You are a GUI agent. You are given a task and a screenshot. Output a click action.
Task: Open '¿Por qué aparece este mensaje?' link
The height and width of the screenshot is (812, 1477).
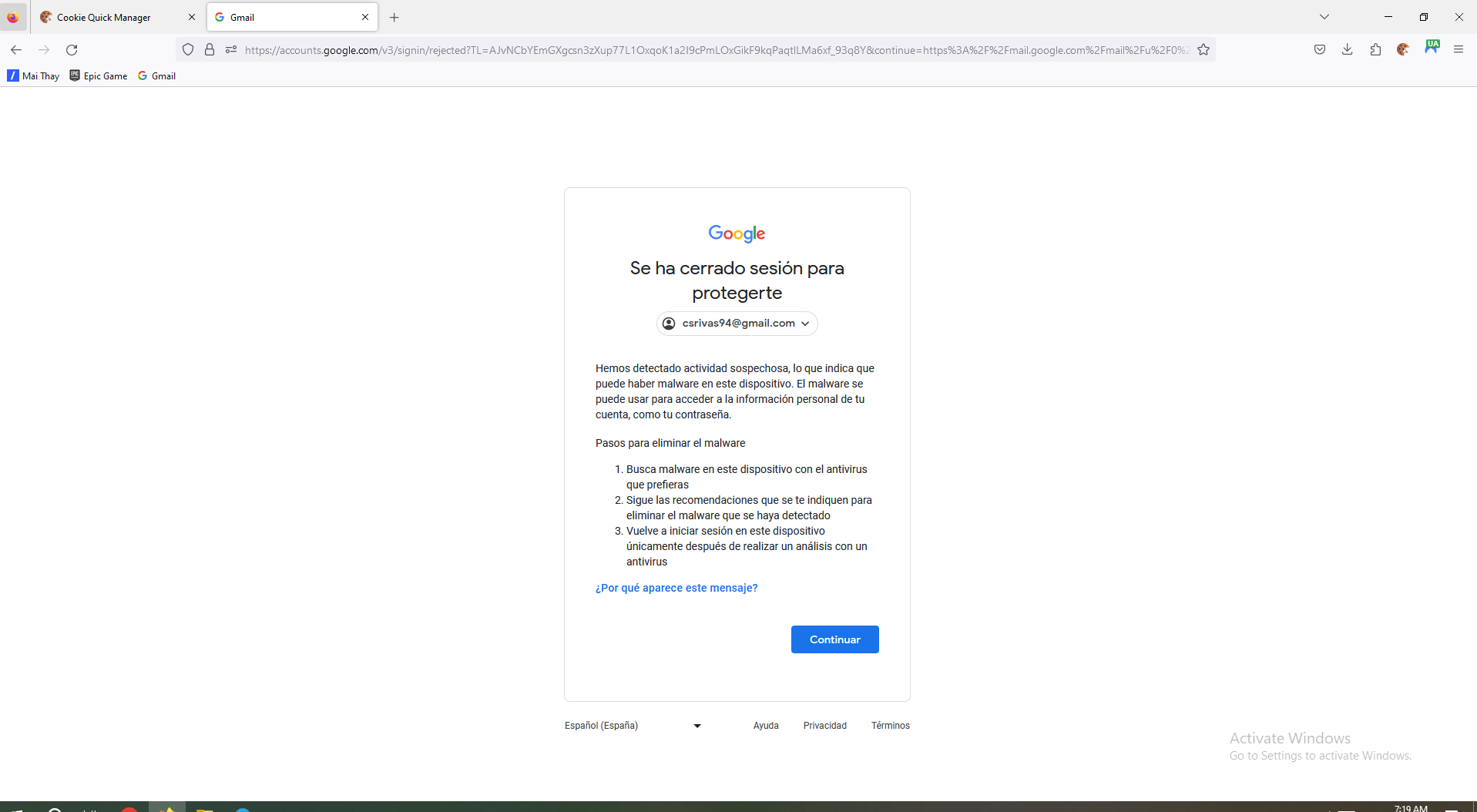[676, 588]
